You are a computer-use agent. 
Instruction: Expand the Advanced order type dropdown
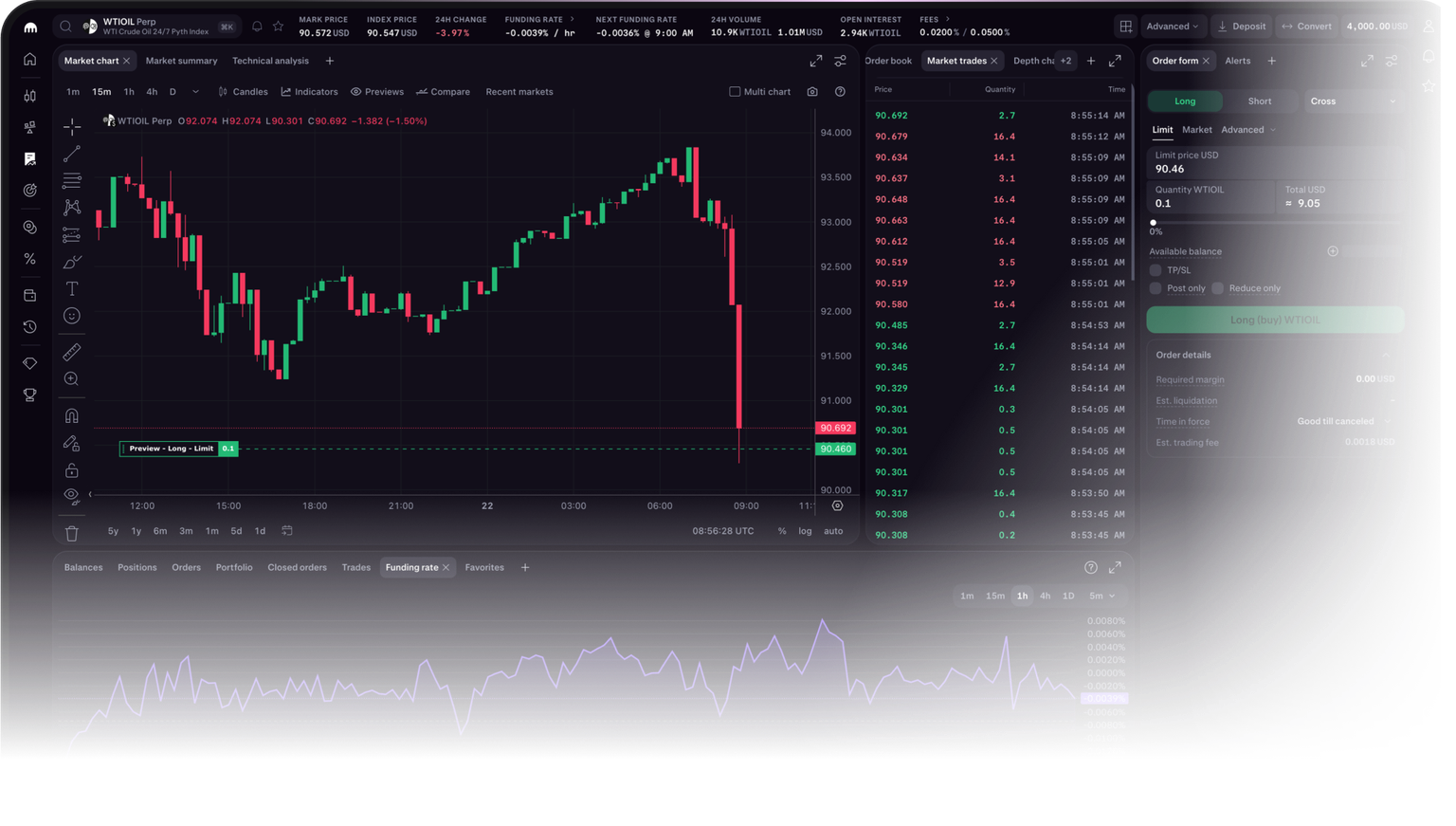click(x=1248, y=130)
